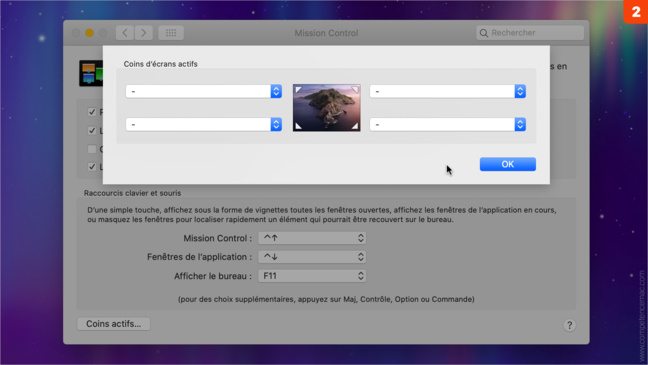The height and width of the screenshot is (365, 648).
Task: Click the Coins actifs… button
Action: click(114, 324)
